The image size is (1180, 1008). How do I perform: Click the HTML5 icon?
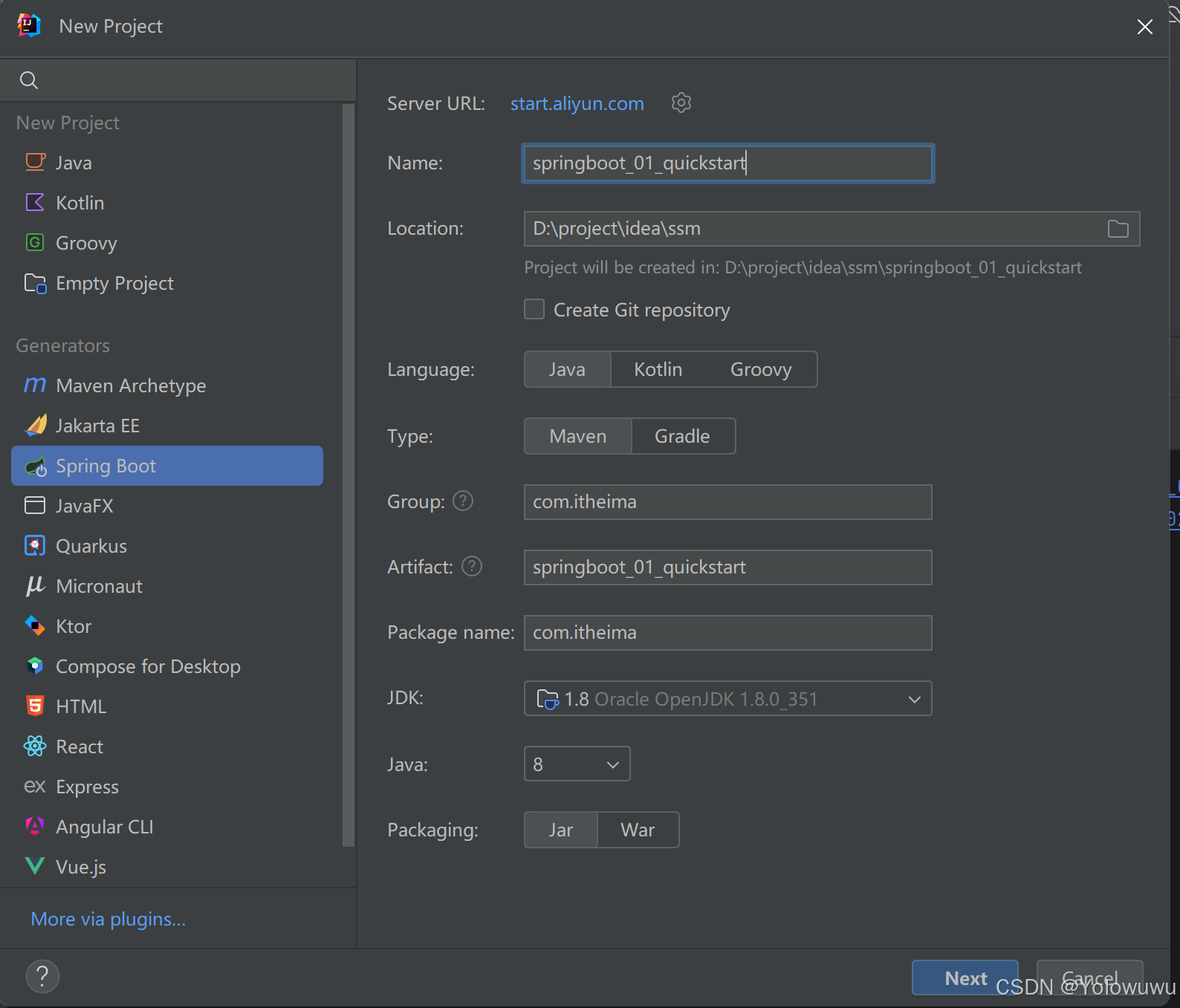[x=35, y=706]
